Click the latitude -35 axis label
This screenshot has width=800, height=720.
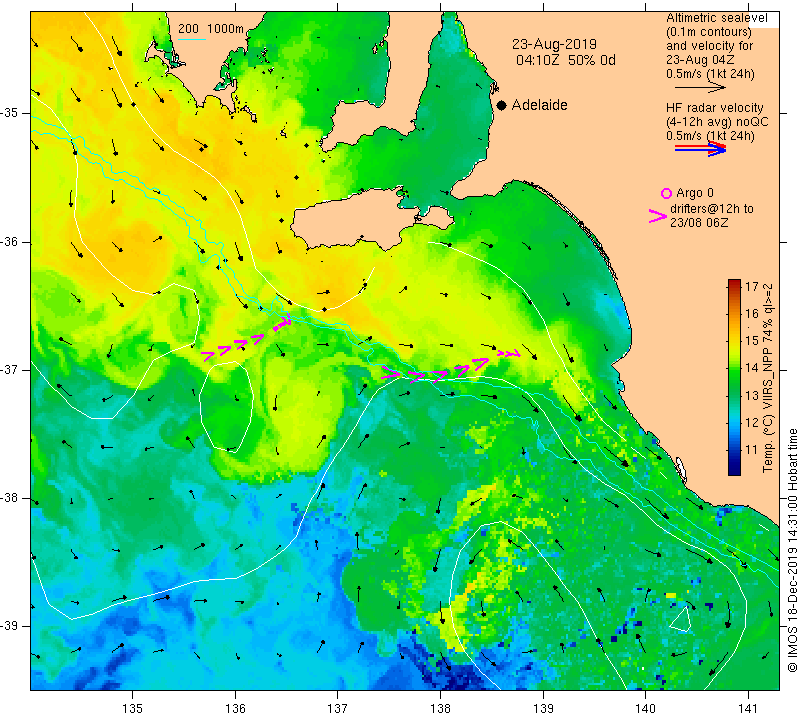point(9,113)
